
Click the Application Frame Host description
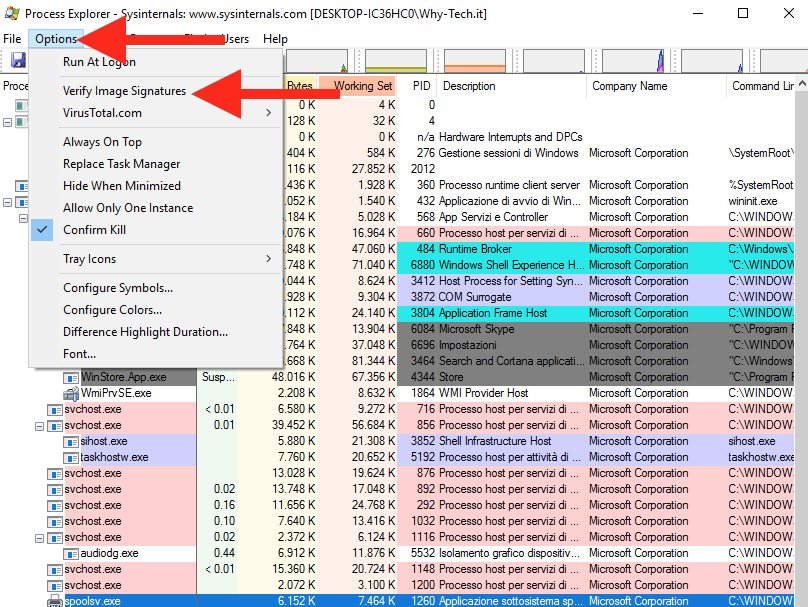pyautogui.click(x=493, y=313)
